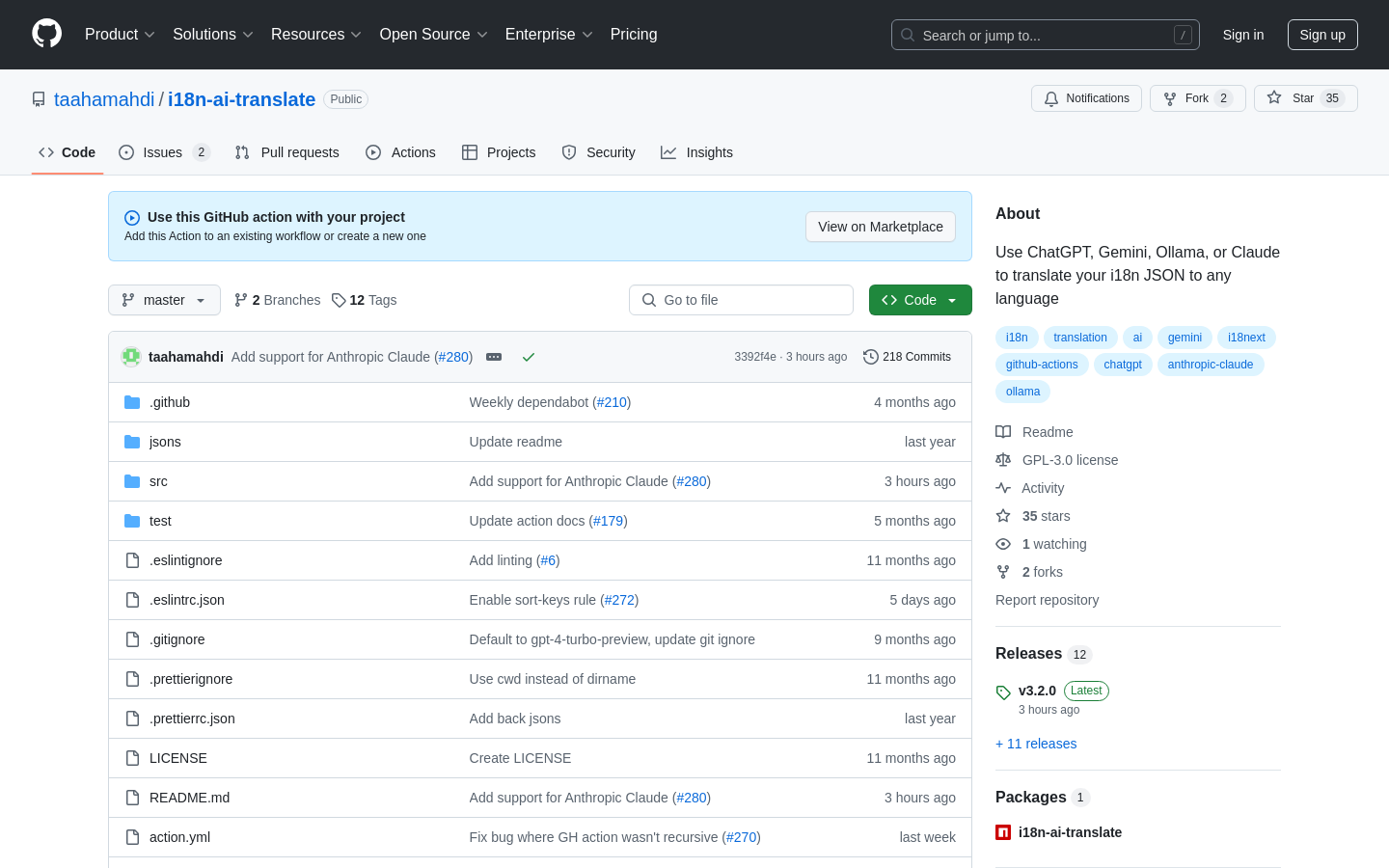
Task: Open the .gitignore file
Action: [177, 639]
